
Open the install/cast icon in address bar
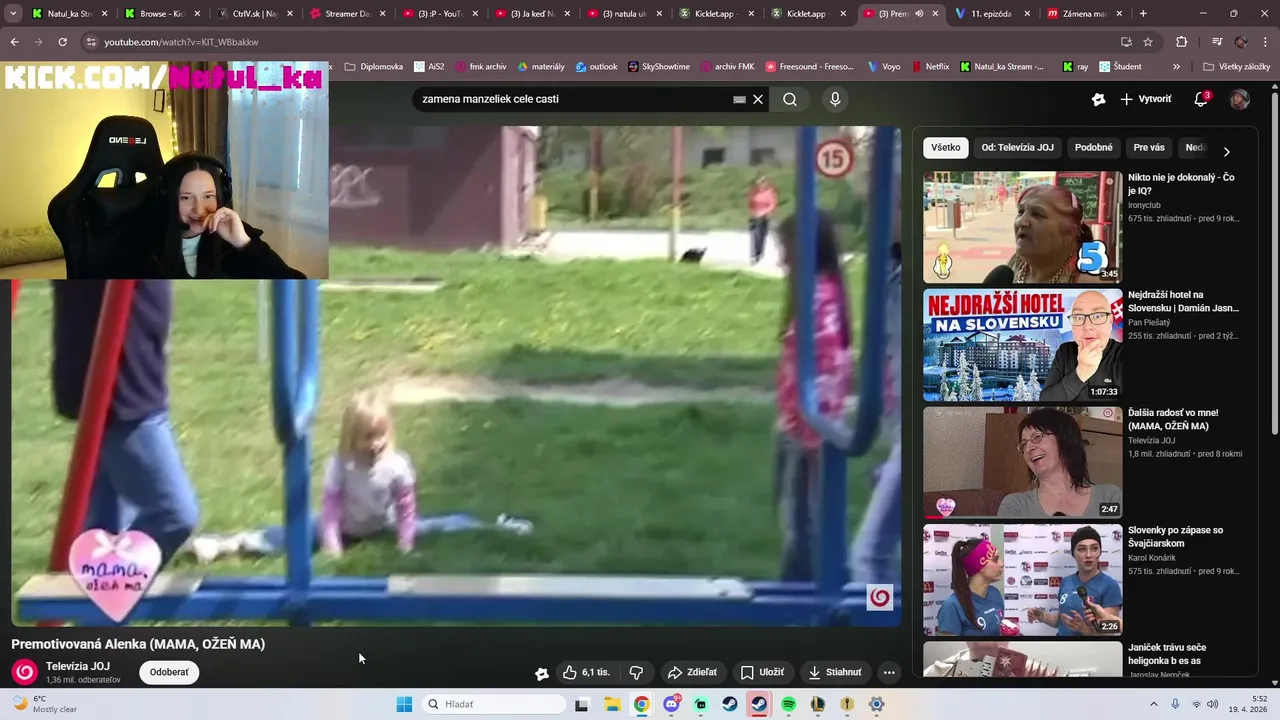click(x=1126, y=42)
